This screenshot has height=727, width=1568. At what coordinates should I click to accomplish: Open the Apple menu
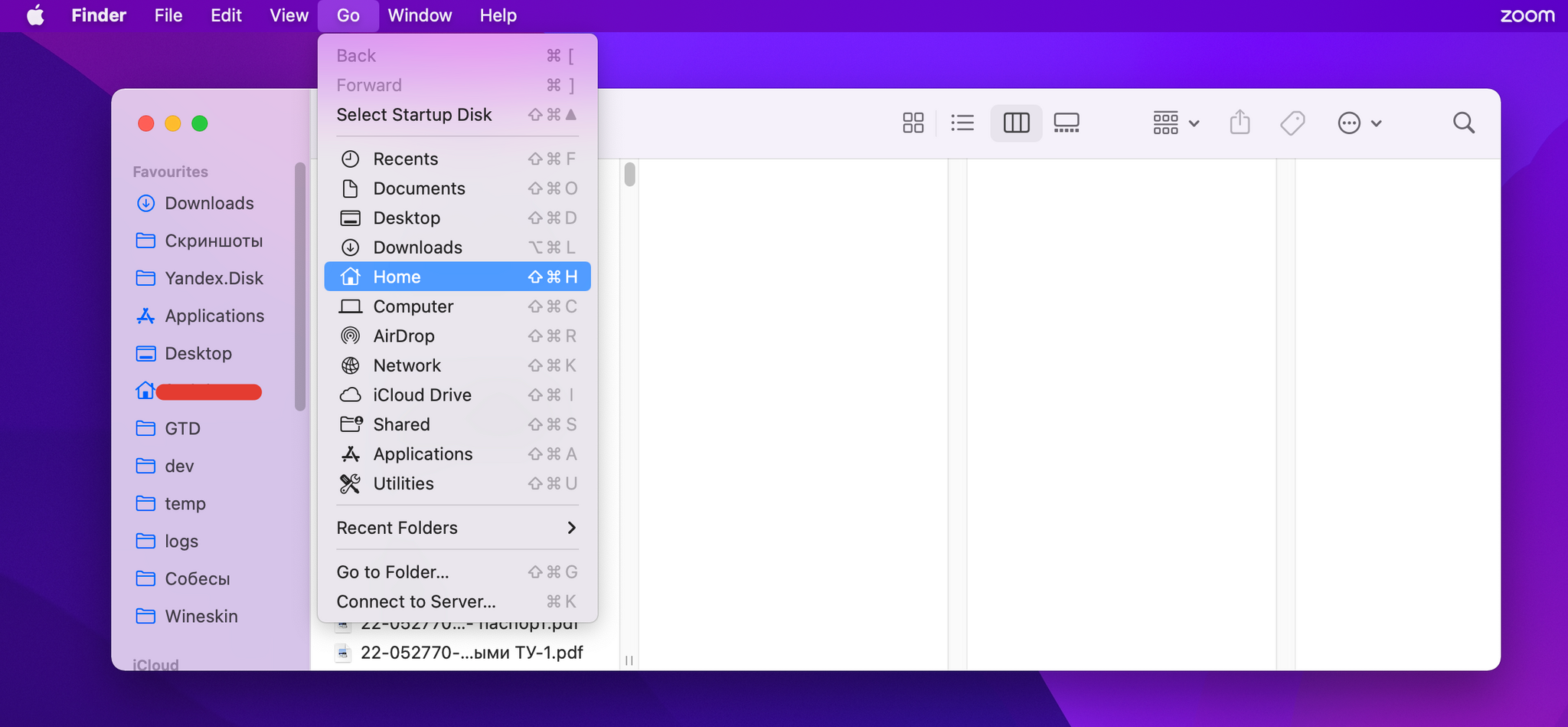35,15
